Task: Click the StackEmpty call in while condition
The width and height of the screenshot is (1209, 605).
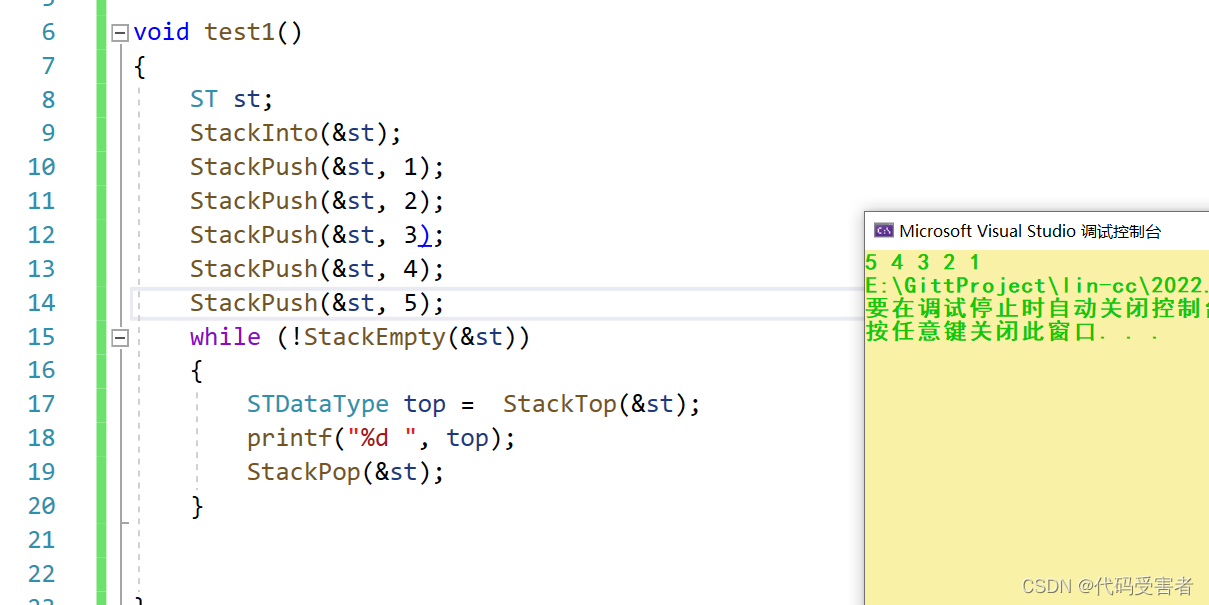Action: [x=410, y=337]
